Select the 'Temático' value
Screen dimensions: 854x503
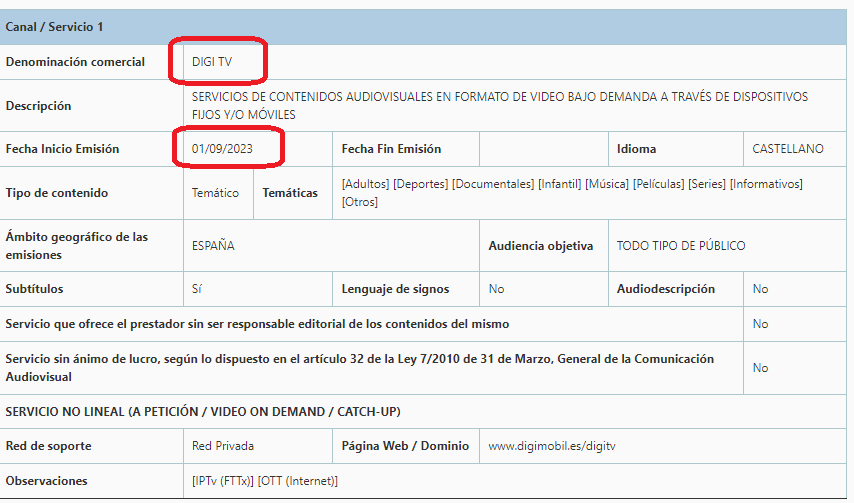pos(215,193)
